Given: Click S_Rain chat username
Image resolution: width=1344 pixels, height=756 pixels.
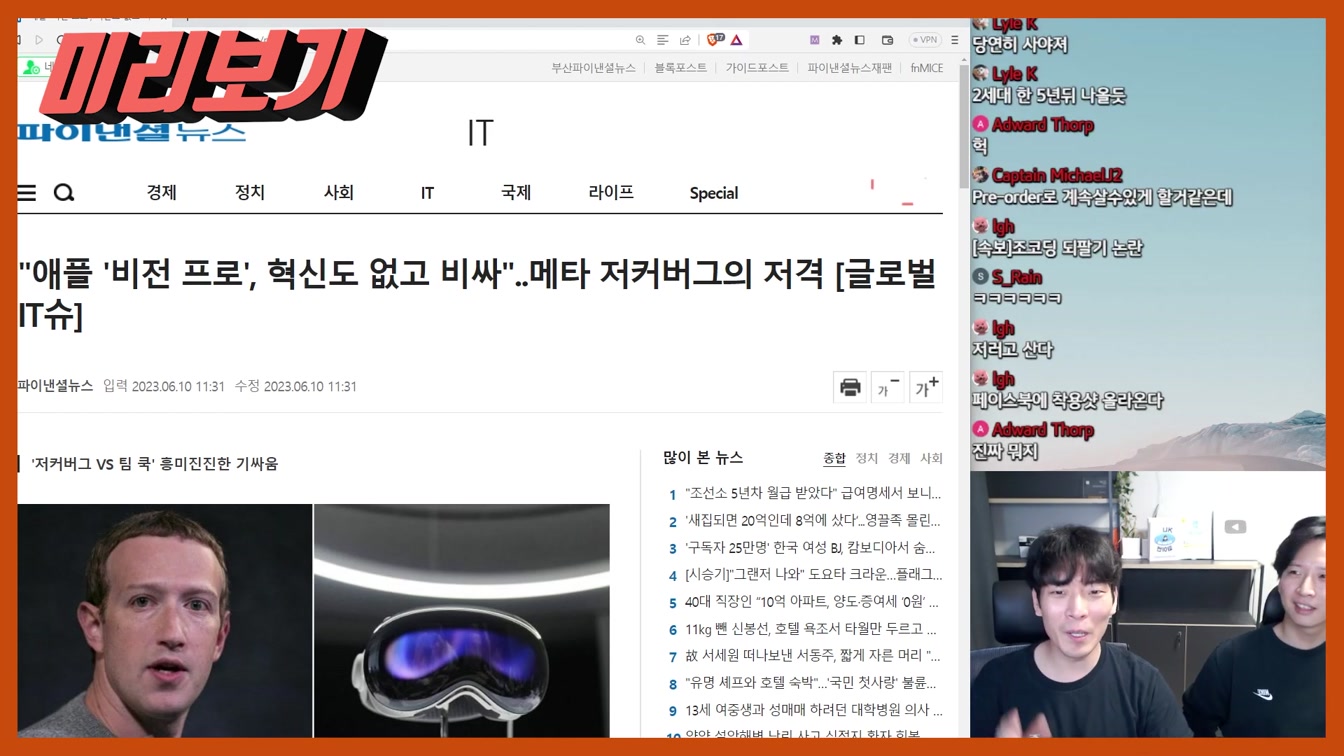Looking at the screenshot, I should (x=1017, y=277).
